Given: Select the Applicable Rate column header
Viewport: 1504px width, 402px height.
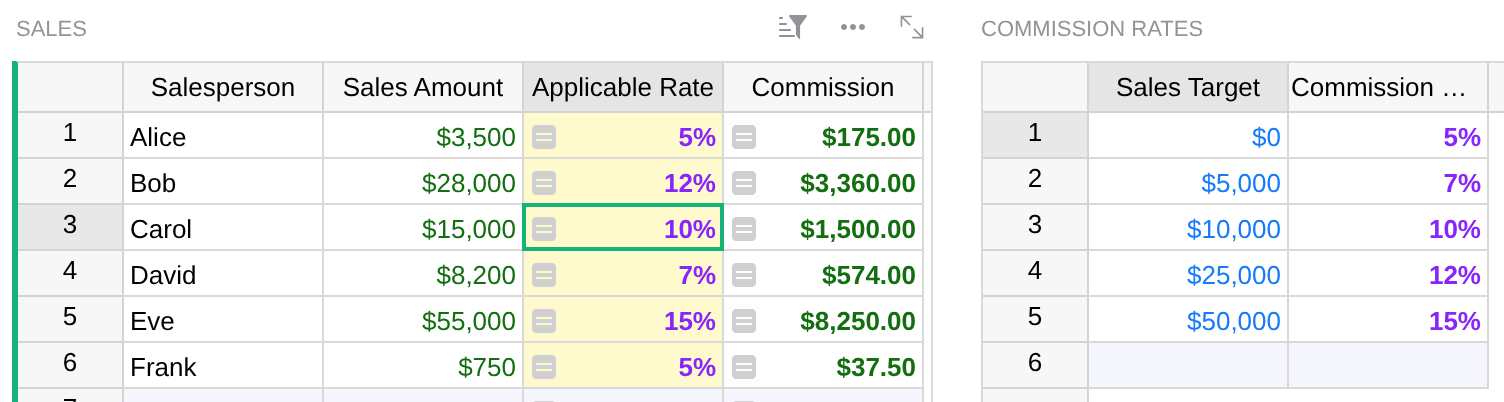Looking at the screenshot, I should click(x=623, y=87).
